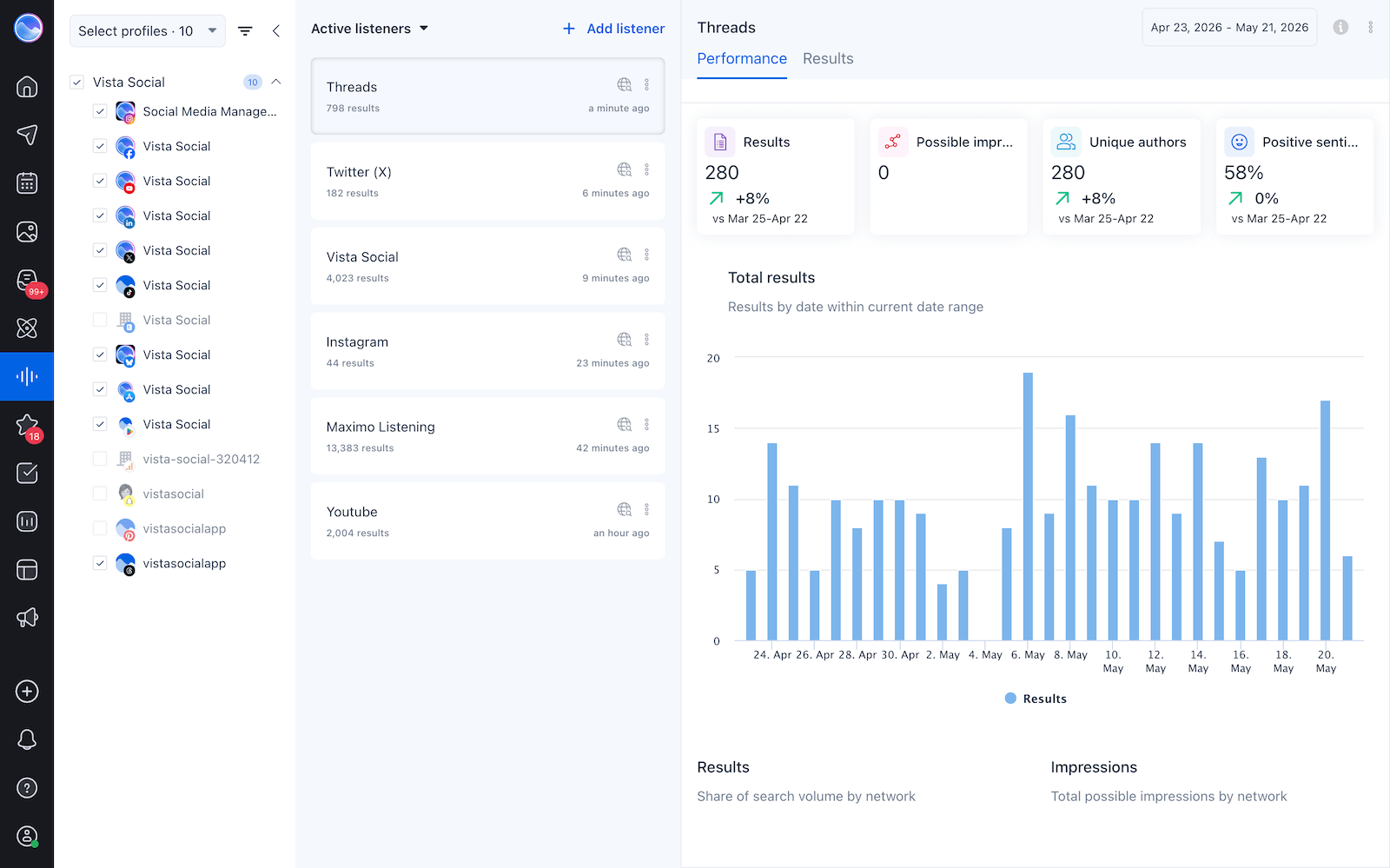1390x868 pixels.
Task: Open the Threads listener card
Action: point(487,96)
